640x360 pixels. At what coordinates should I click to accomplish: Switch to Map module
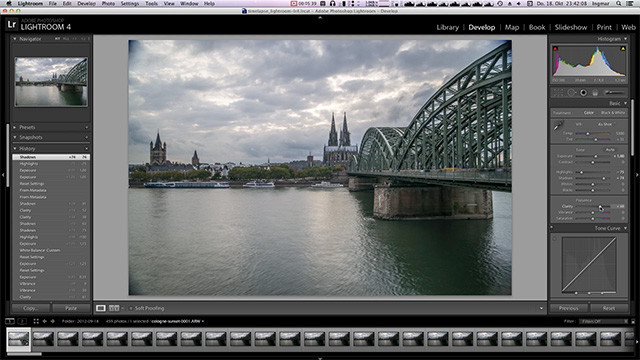[512, 27]
